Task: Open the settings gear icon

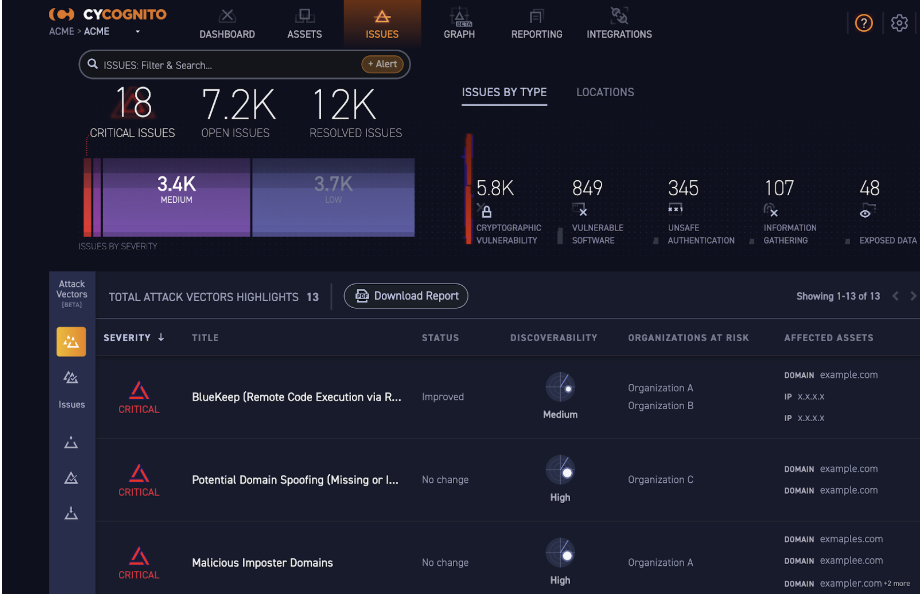Action: 899,23
